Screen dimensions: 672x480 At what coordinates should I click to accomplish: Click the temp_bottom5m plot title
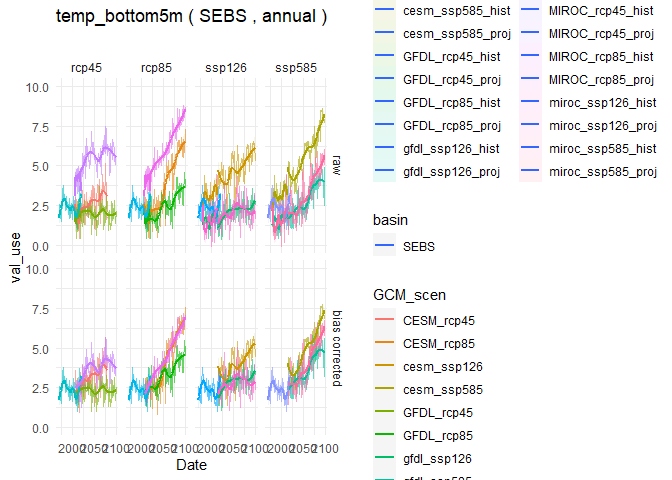(192, 17)
